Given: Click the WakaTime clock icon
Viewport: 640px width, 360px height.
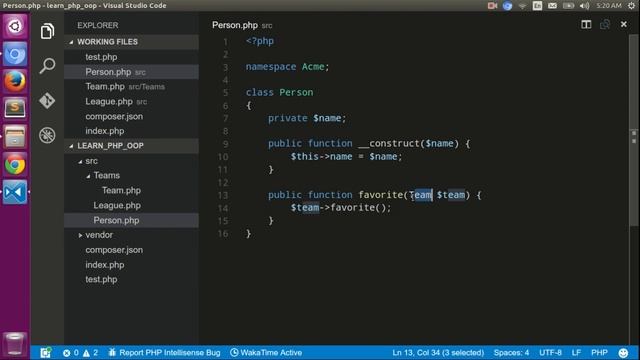Looking at the screenshot, I should click(234, 352).
